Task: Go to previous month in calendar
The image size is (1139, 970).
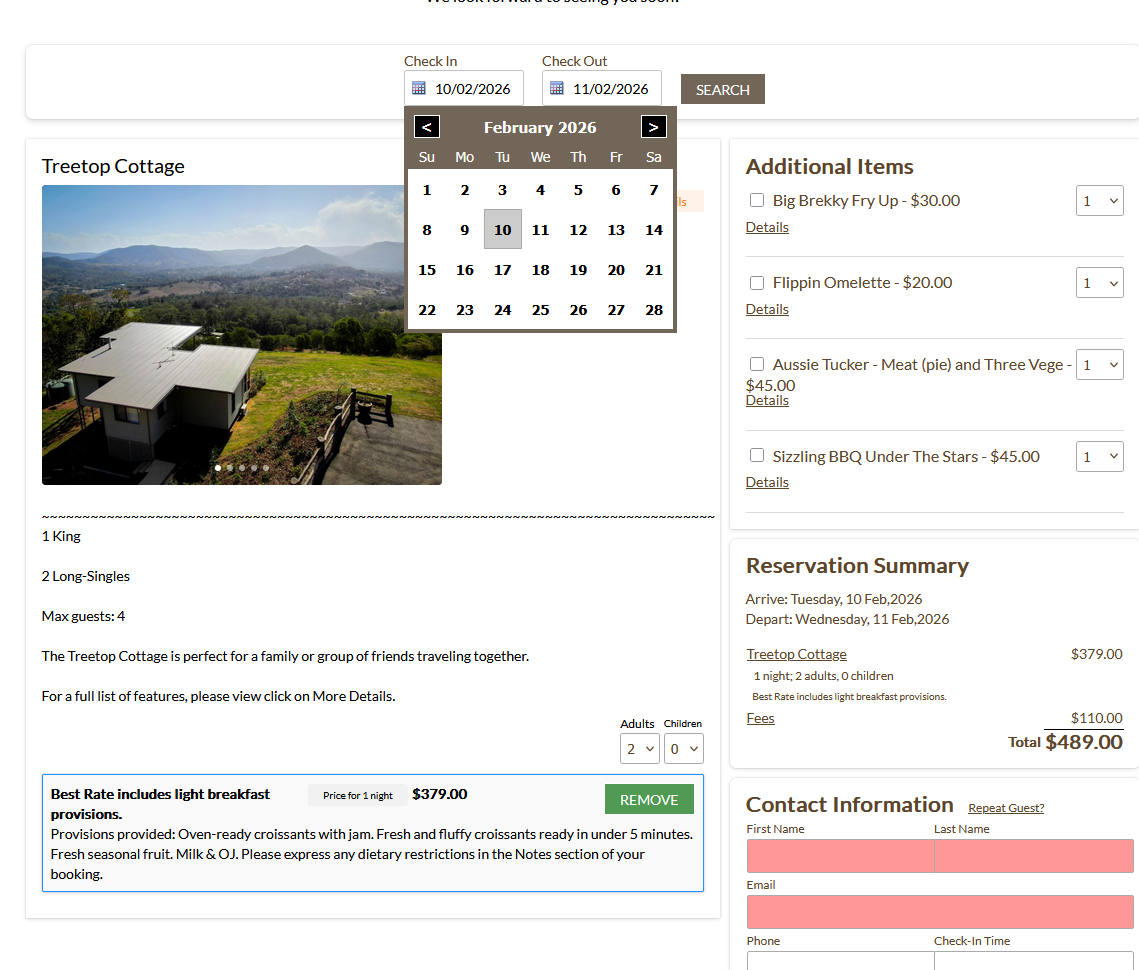Action: 427,127
